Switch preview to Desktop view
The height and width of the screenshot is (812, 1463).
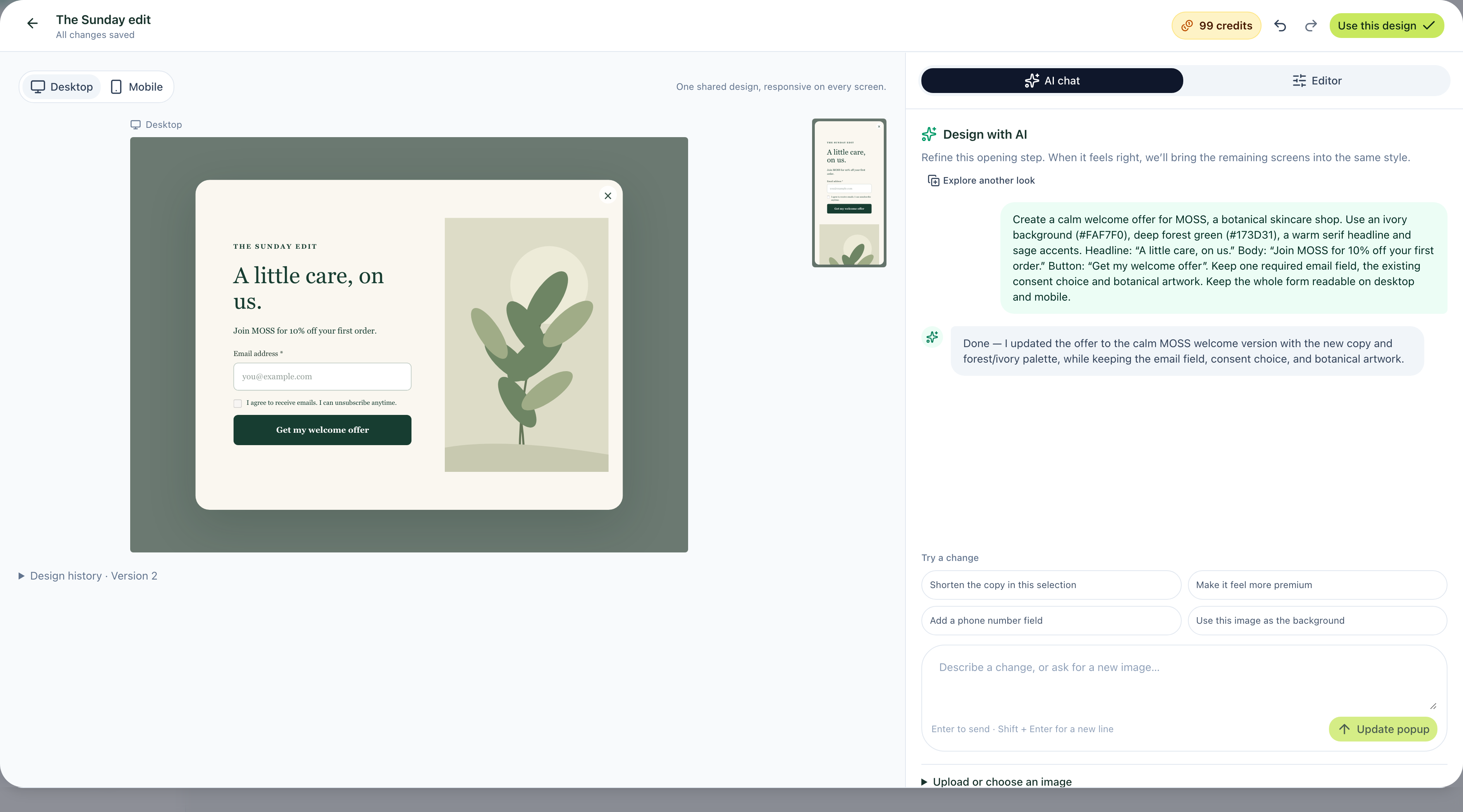tap(62, 87)
